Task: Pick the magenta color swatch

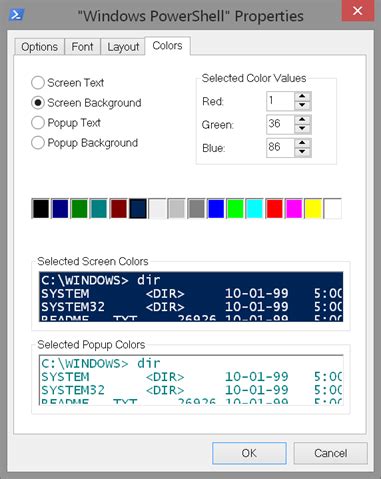Action: point(294,209)
